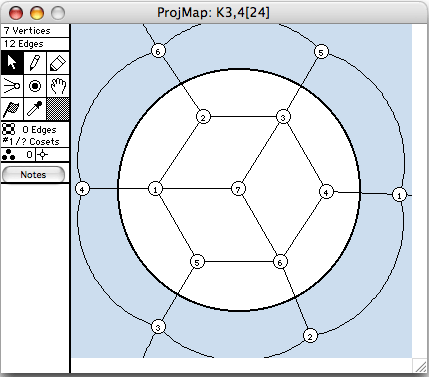Select outer vertex 5 in the blue region
The width and height of the screenshot is (429, 377).
click(x=321, y=52)
